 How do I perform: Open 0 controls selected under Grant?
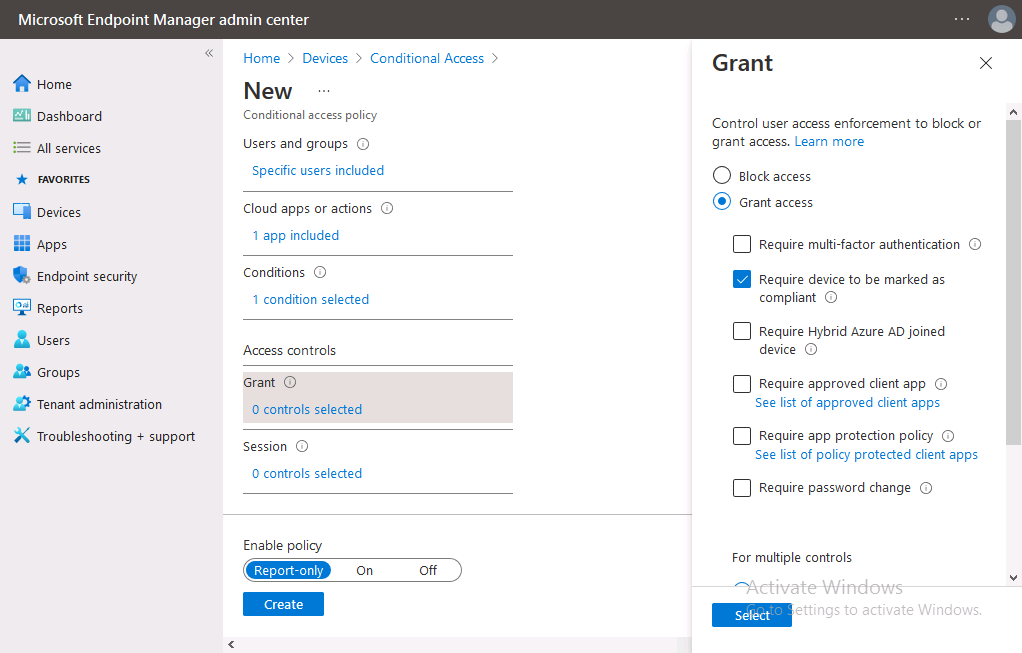click(307, 409)
